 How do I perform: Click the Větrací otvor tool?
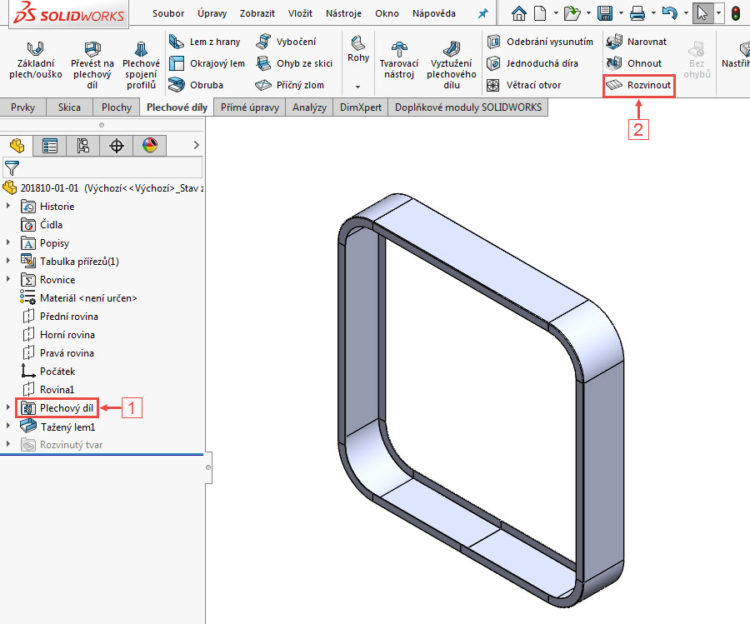click(x=524, y=85)
